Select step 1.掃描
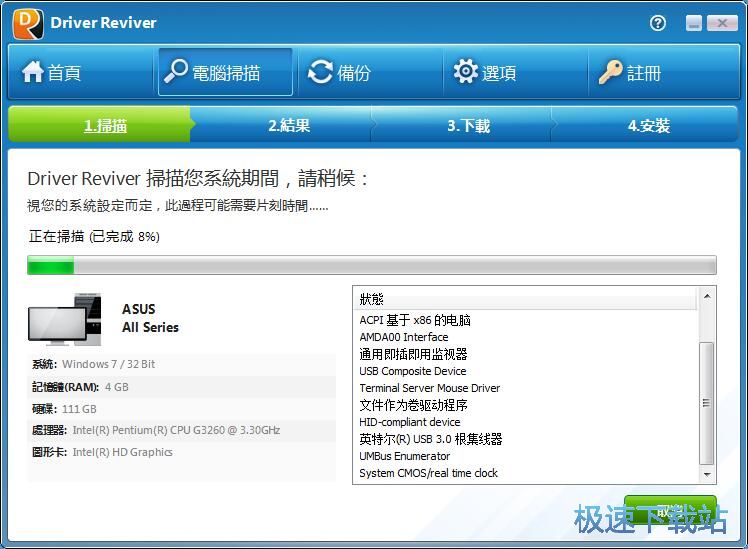Viewport: 748px width, 549px height. tap(99, 125)
